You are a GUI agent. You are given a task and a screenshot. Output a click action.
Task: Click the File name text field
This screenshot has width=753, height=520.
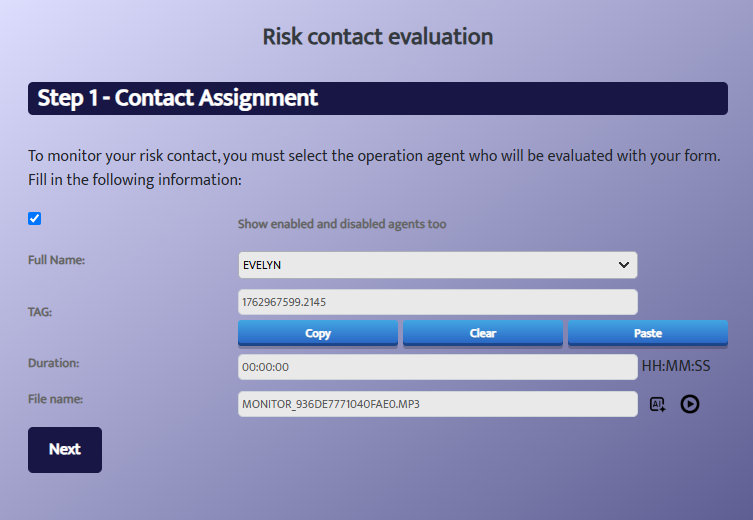[437, 404]
